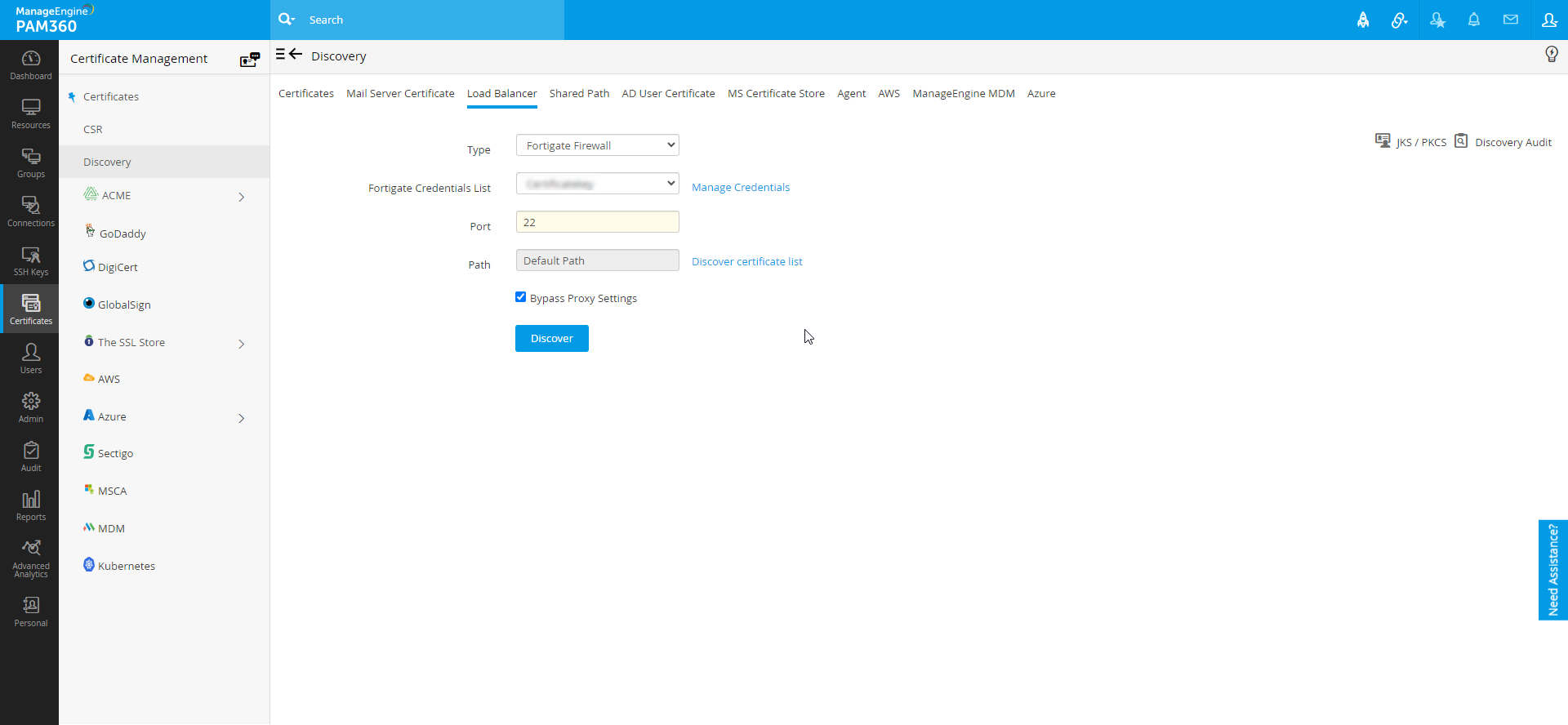Image resolution: width=1568 pixels, height=725 pixels.
Task: Expand the Azure submenu arrow
Action: click(241, 418)
